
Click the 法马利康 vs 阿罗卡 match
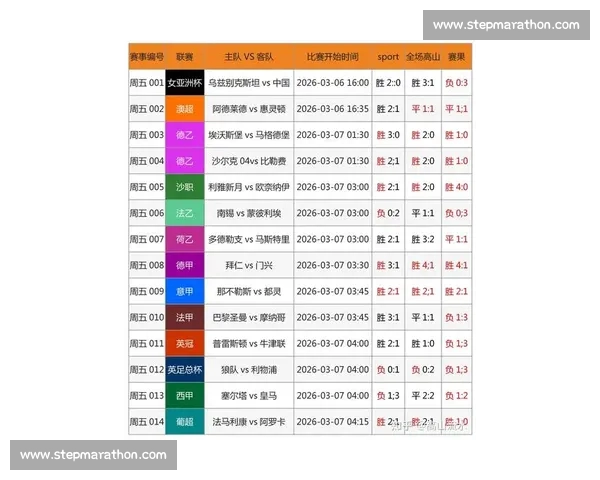tap(249, 421)
